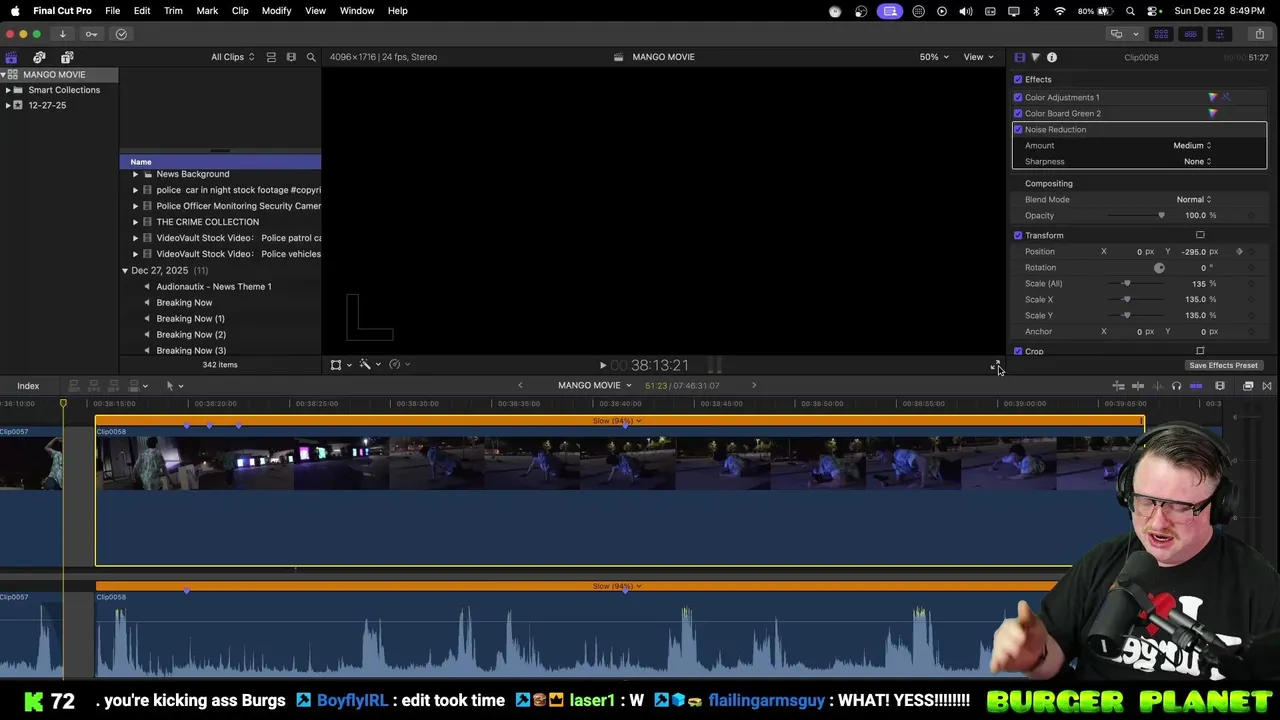The height and width of the screenshot is (720, 1280).
Task: Open the Color inspector triangle icon
Action: coord(1035,57)
